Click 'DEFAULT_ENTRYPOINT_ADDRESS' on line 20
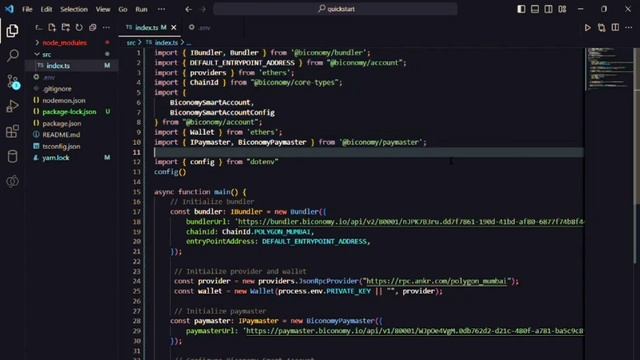The height and width of the screenshot is (360, 640). [314, 242]
